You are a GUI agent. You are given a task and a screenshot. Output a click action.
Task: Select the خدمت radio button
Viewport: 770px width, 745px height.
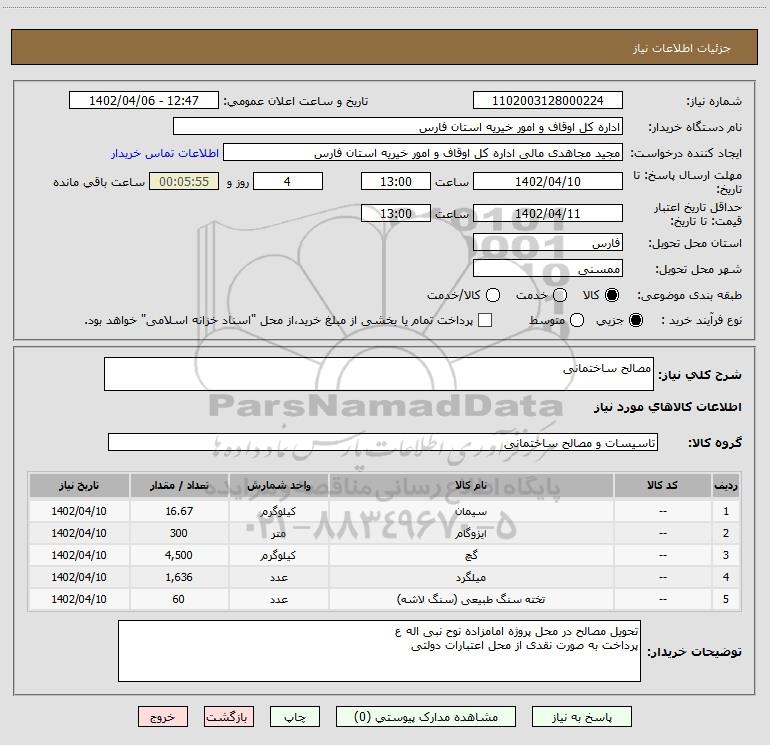(560, 295)
